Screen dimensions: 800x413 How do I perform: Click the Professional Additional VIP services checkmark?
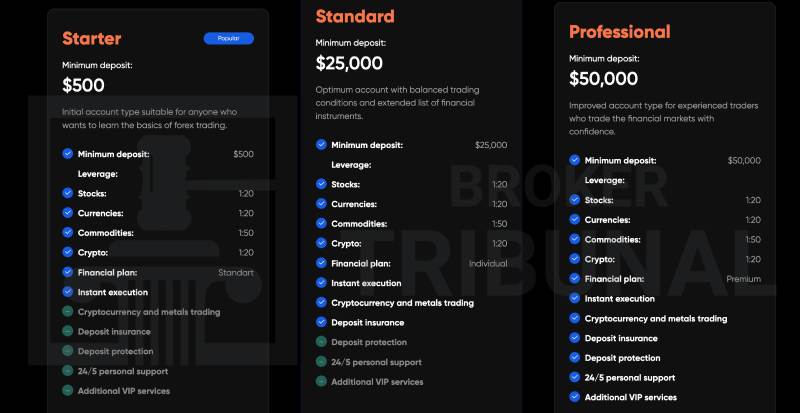pyautogui.click(x=575, y=397)
